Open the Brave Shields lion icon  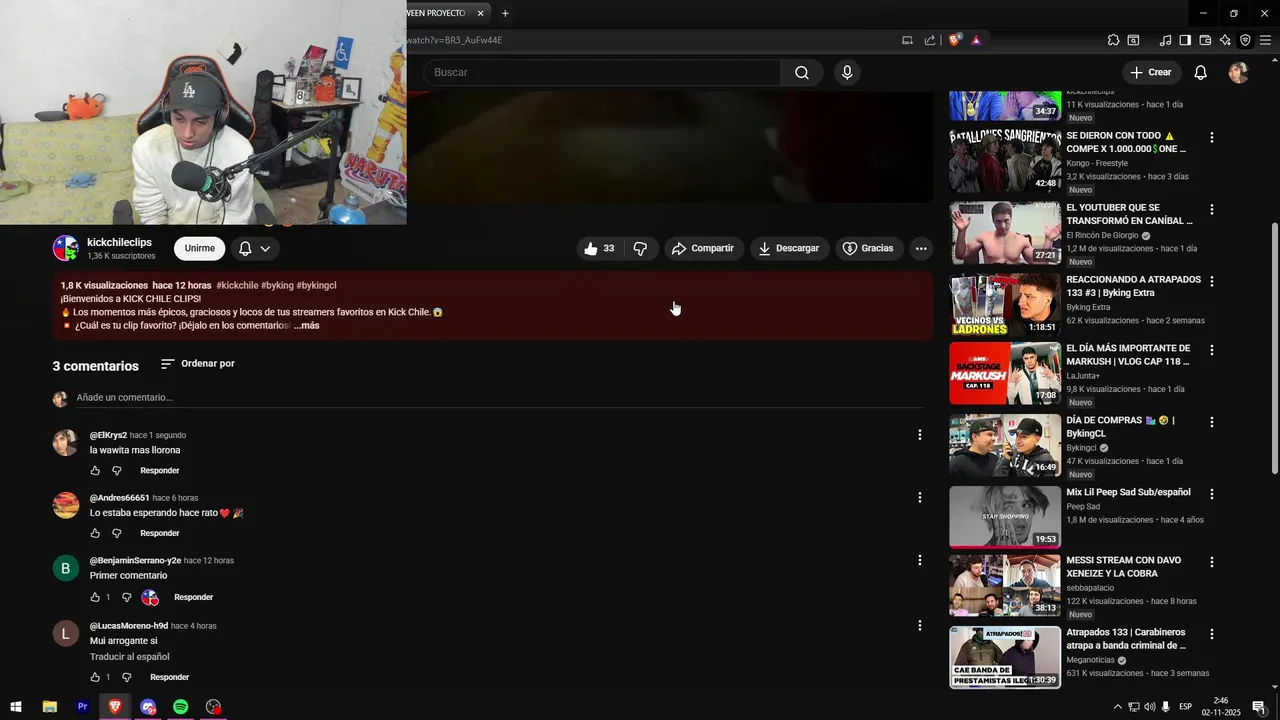pos(954,40)
